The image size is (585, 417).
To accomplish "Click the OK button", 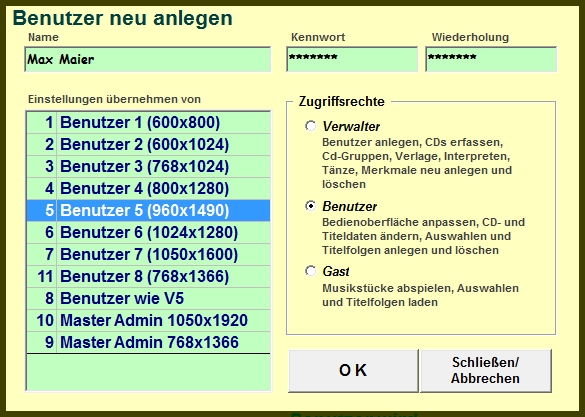I will point(353,370).
